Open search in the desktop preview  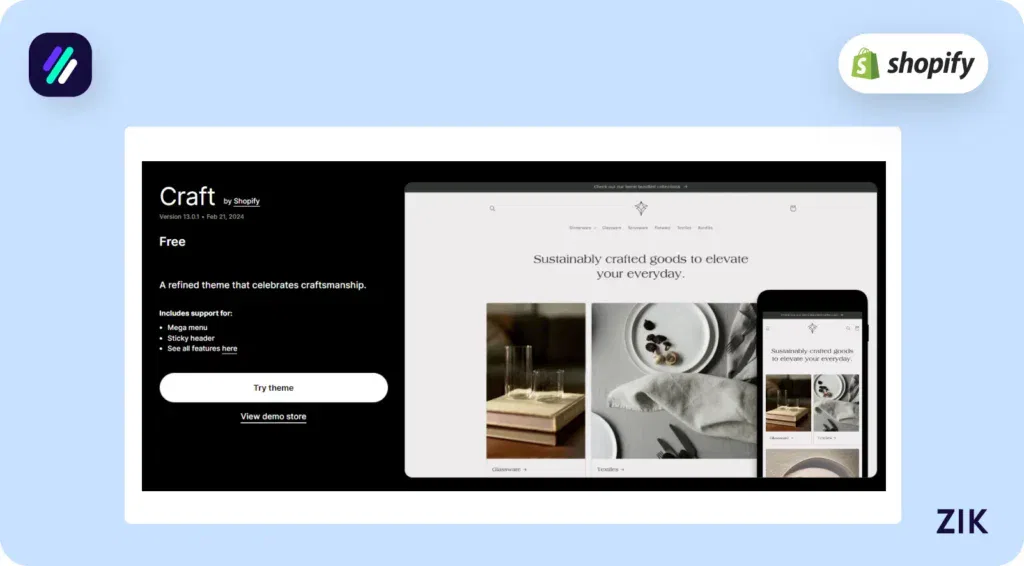(492, 209)
